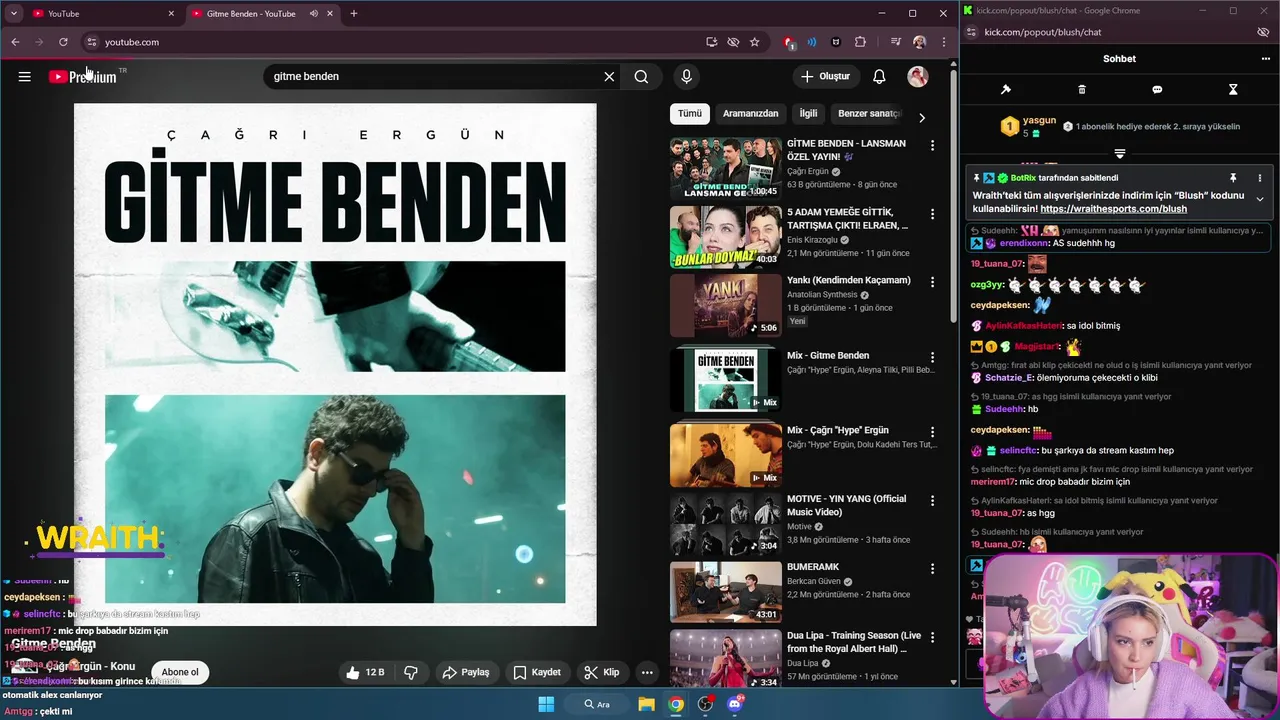The image size is (1280, 720).
Task: Open Chrome profile avatar in toolbar
Action: click(919, 42)
